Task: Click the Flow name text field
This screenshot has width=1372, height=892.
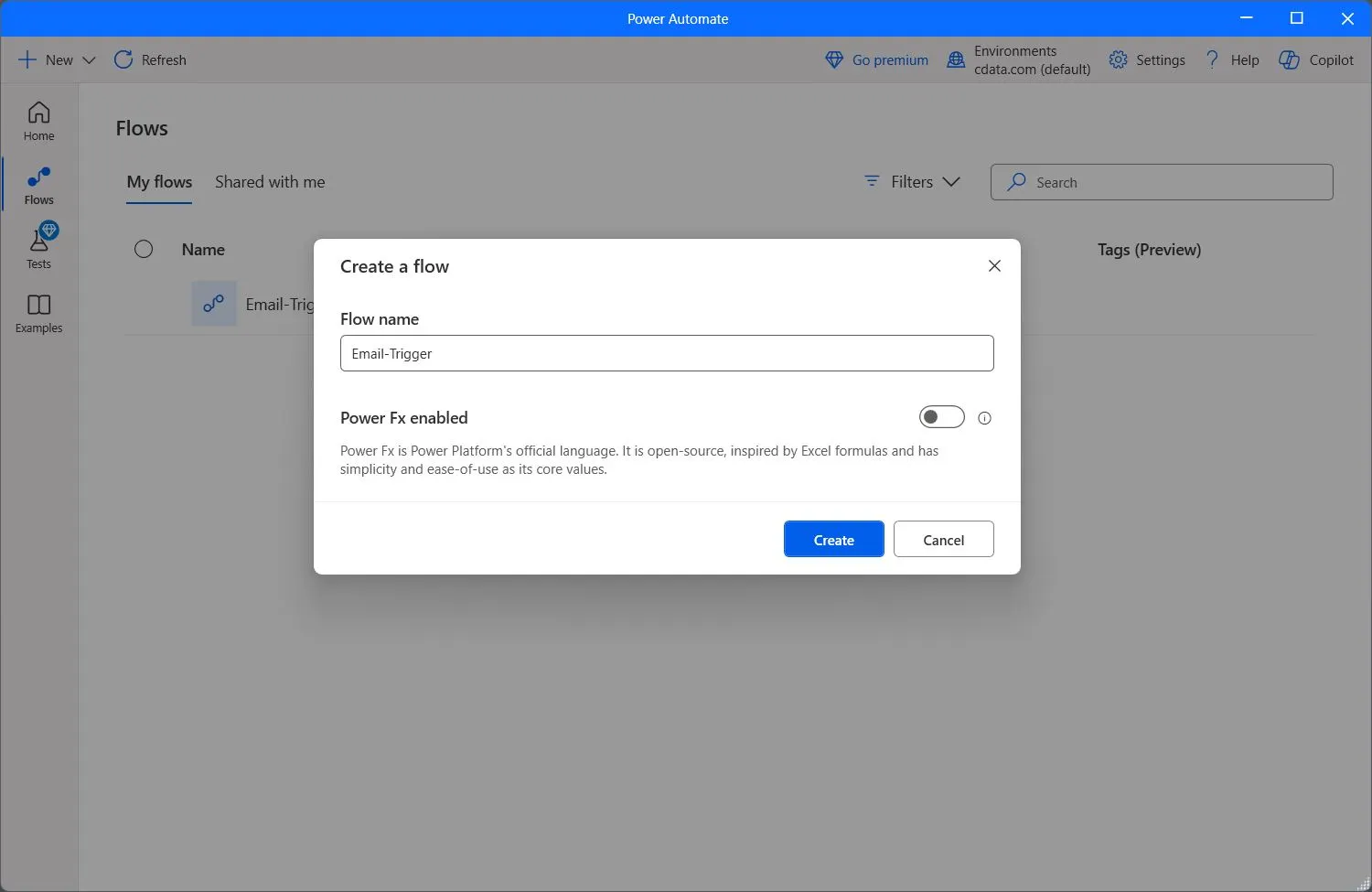Action: point(666,354)
